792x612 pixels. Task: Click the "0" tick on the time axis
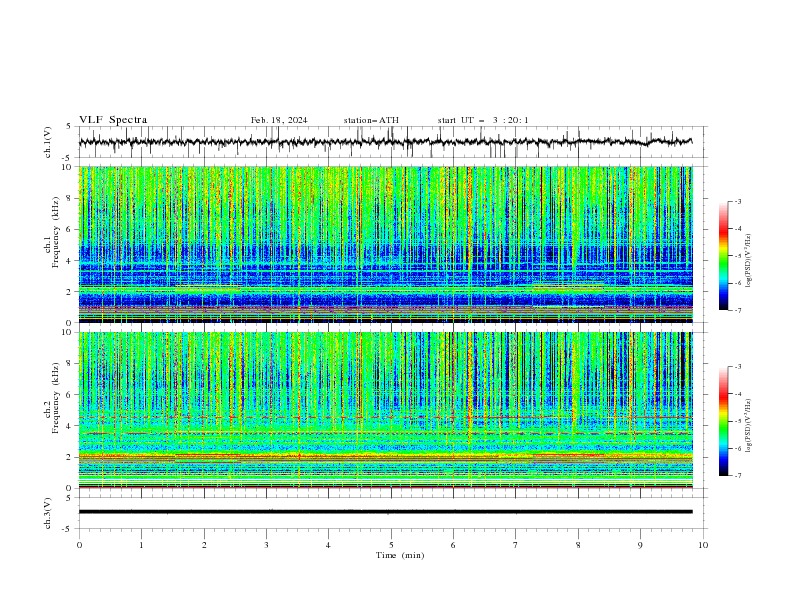[79, 545]
